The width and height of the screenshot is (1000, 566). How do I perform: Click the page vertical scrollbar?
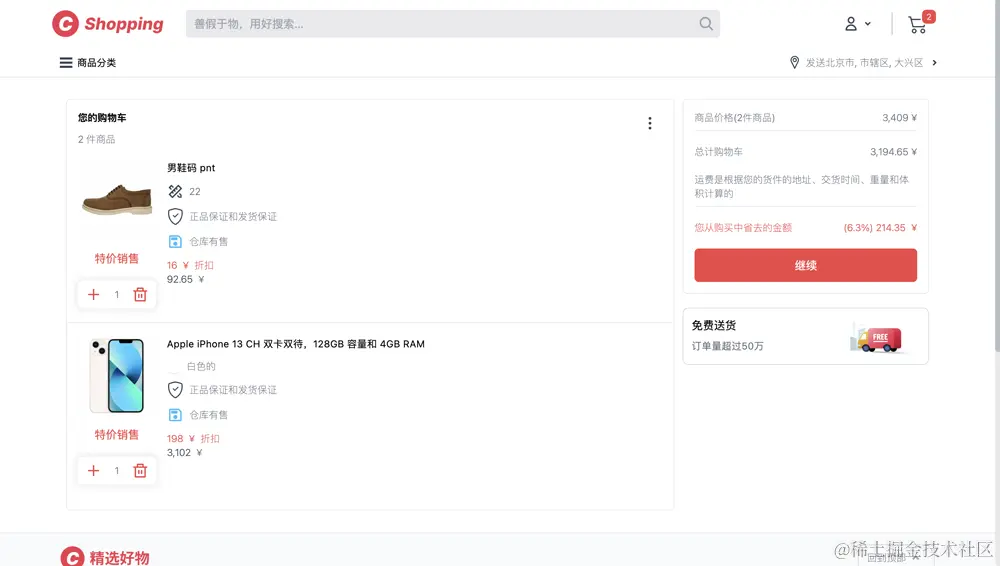(x=997, y=175)
